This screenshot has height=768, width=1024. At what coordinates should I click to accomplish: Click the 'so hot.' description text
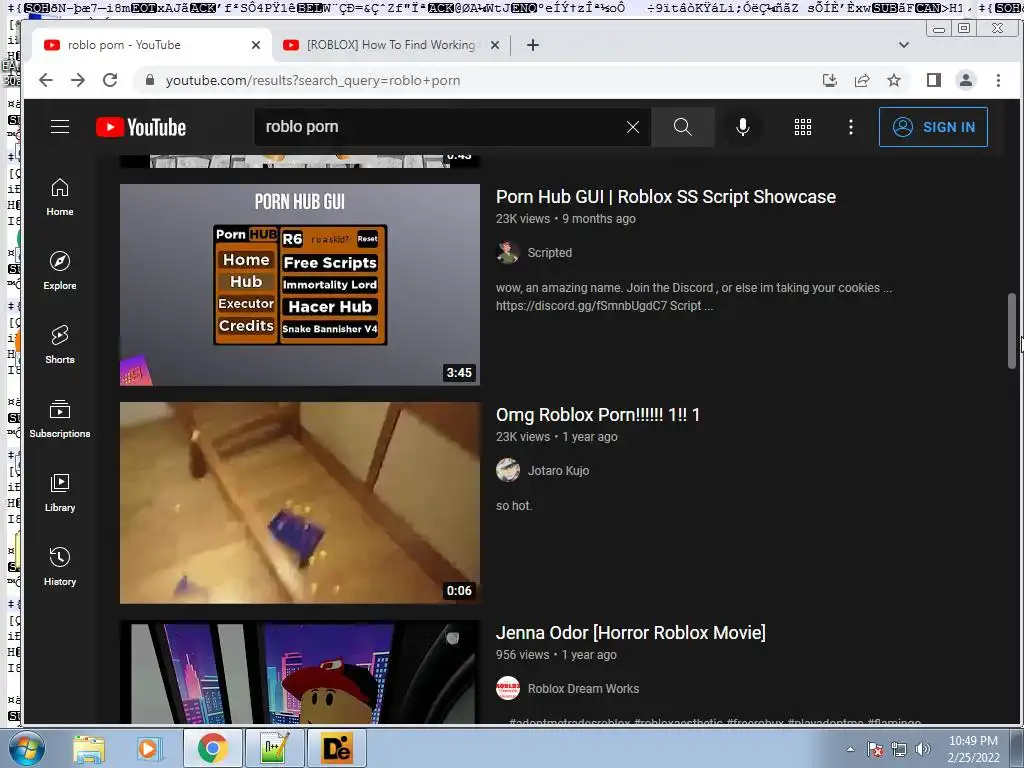click(x=514, y=505)
